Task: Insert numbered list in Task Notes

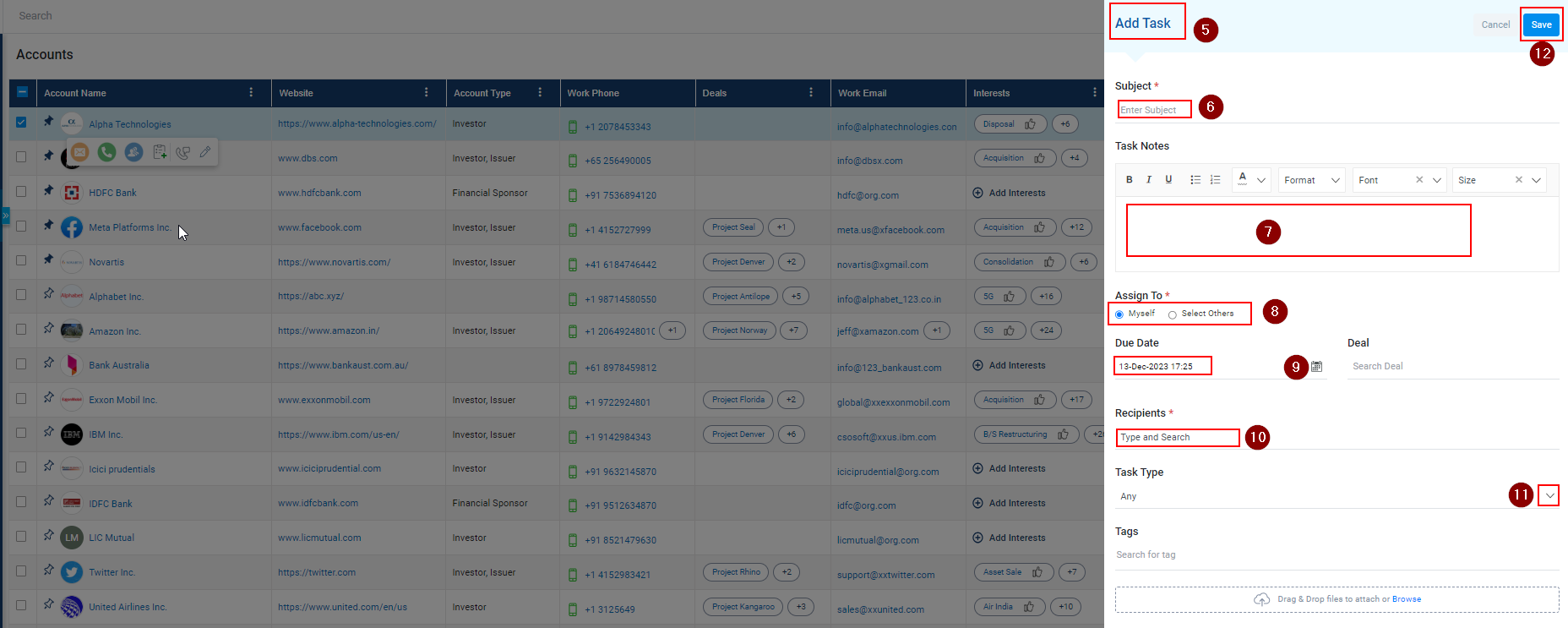Action: [1215, 179]
